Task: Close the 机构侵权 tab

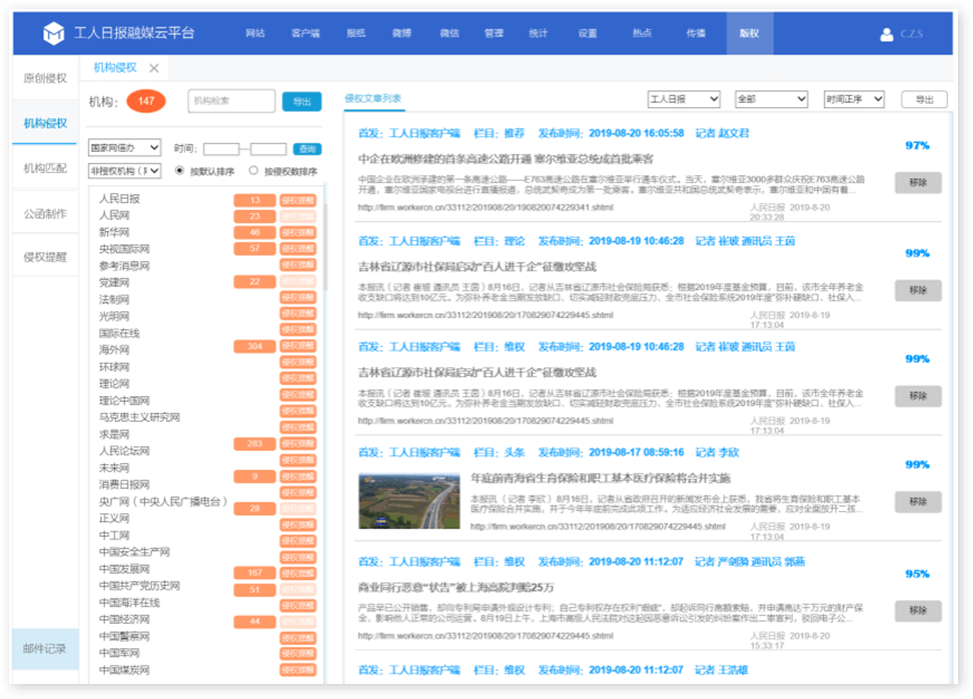Action: pos(154,68)
